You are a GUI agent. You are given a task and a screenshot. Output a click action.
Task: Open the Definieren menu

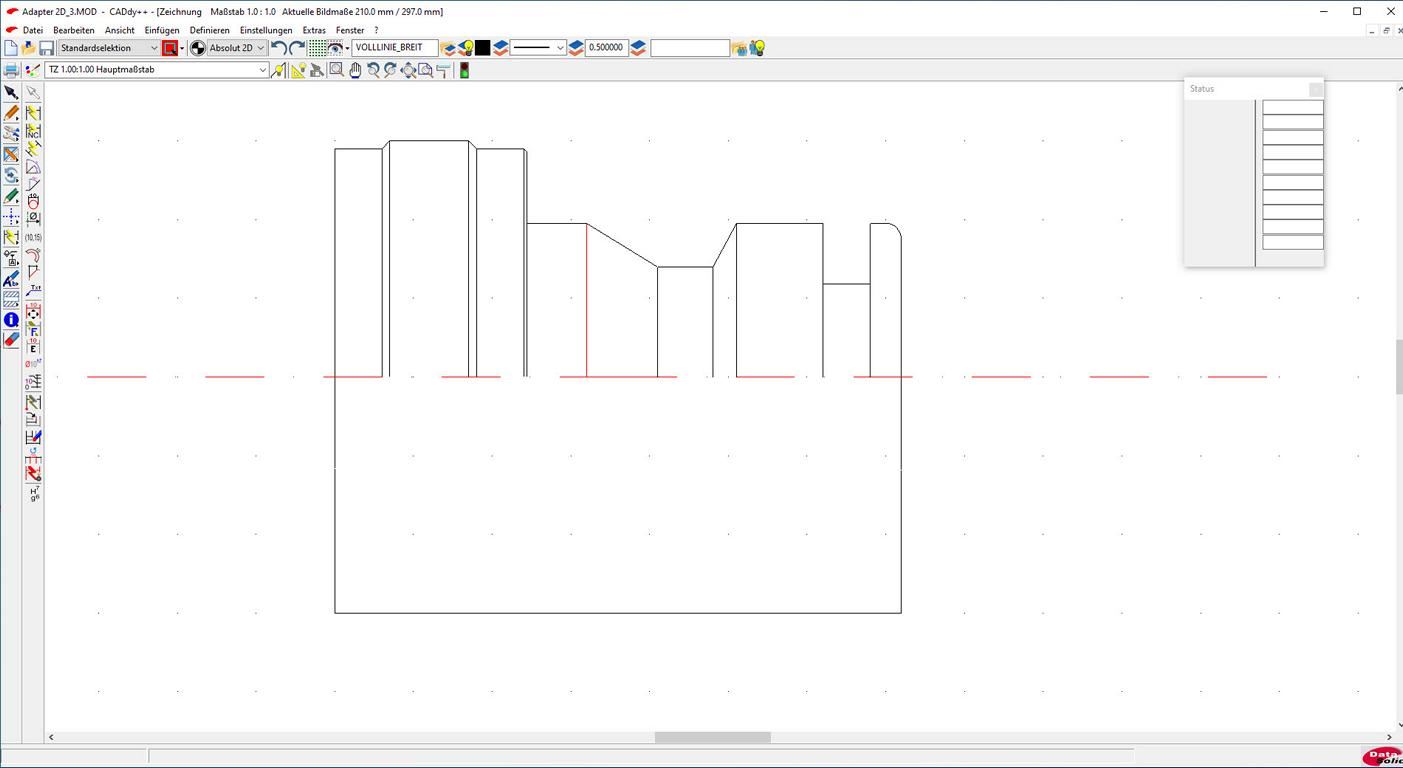pyautogui.click(x=210, y=30)
